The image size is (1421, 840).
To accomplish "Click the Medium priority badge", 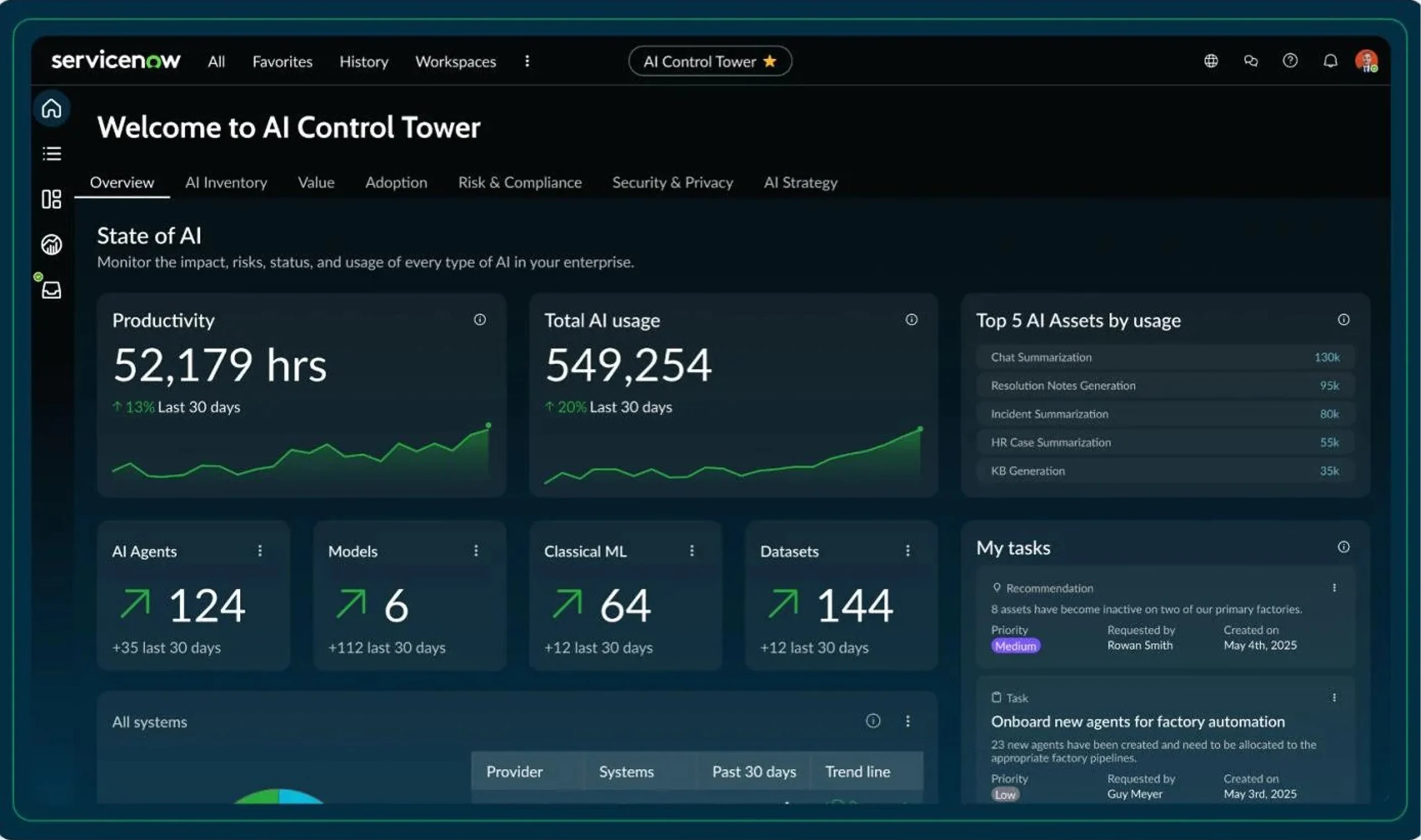I will tap(1015, 646).
